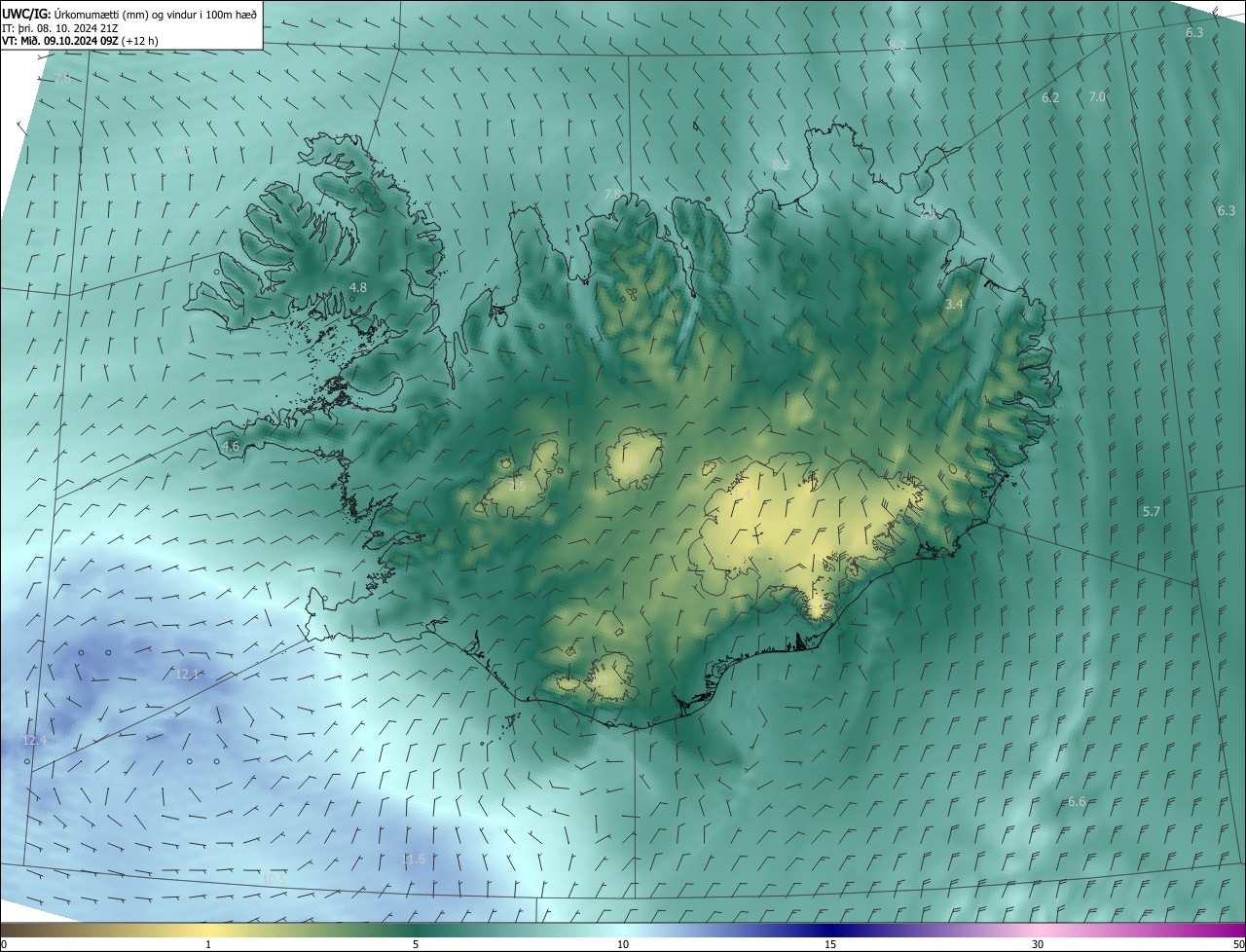Click the 12.4 value label on the map
The width and height of the screenshot is (1246, 952).
tap(34, 741)
